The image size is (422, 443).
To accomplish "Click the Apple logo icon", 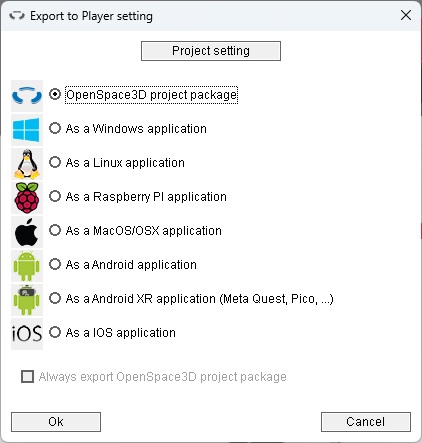I will 27,232.
